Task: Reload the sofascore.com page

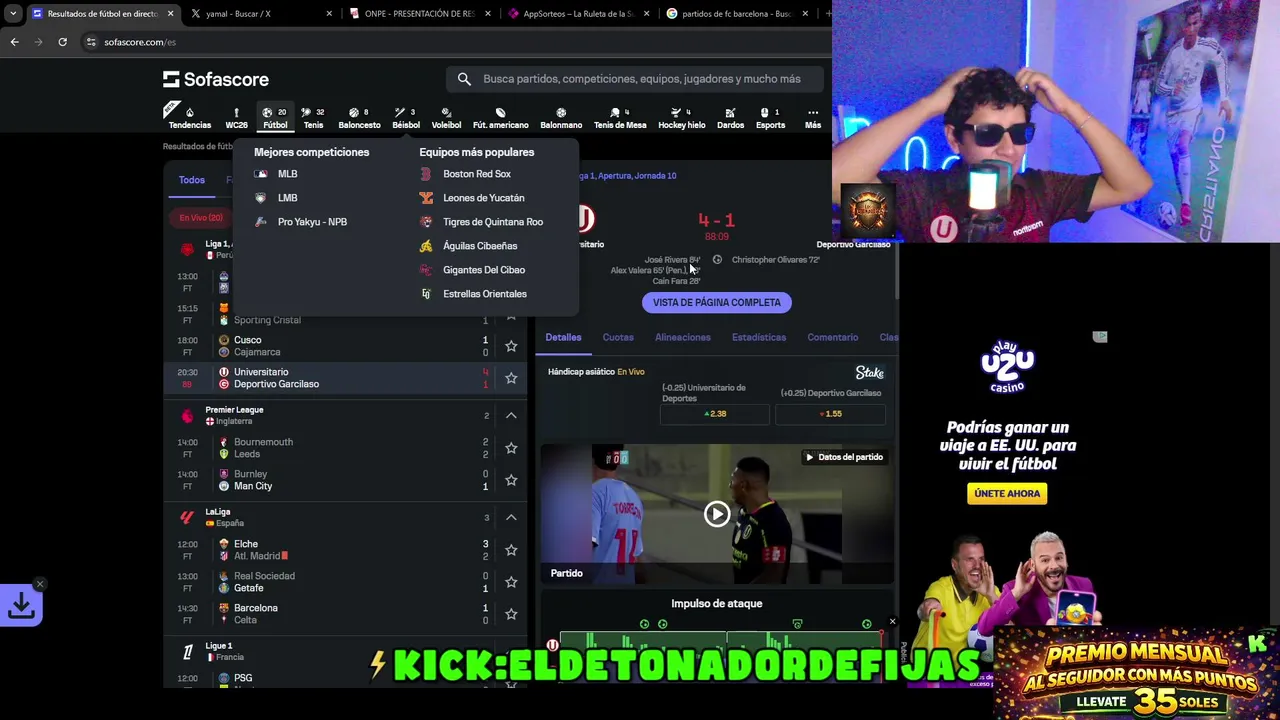Action: tap(62, 42)
